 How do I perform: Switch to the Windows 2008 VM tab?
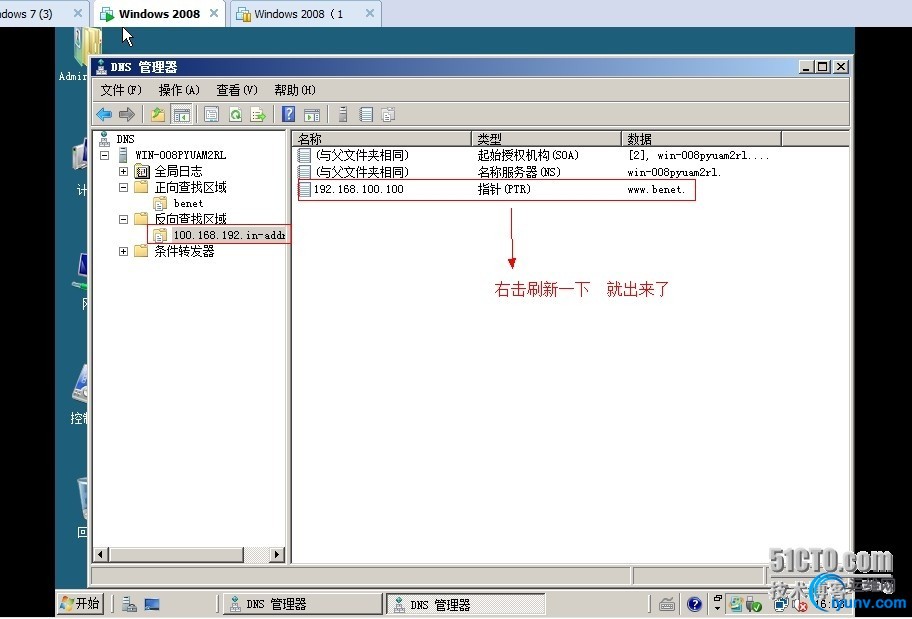click(159, 14)
